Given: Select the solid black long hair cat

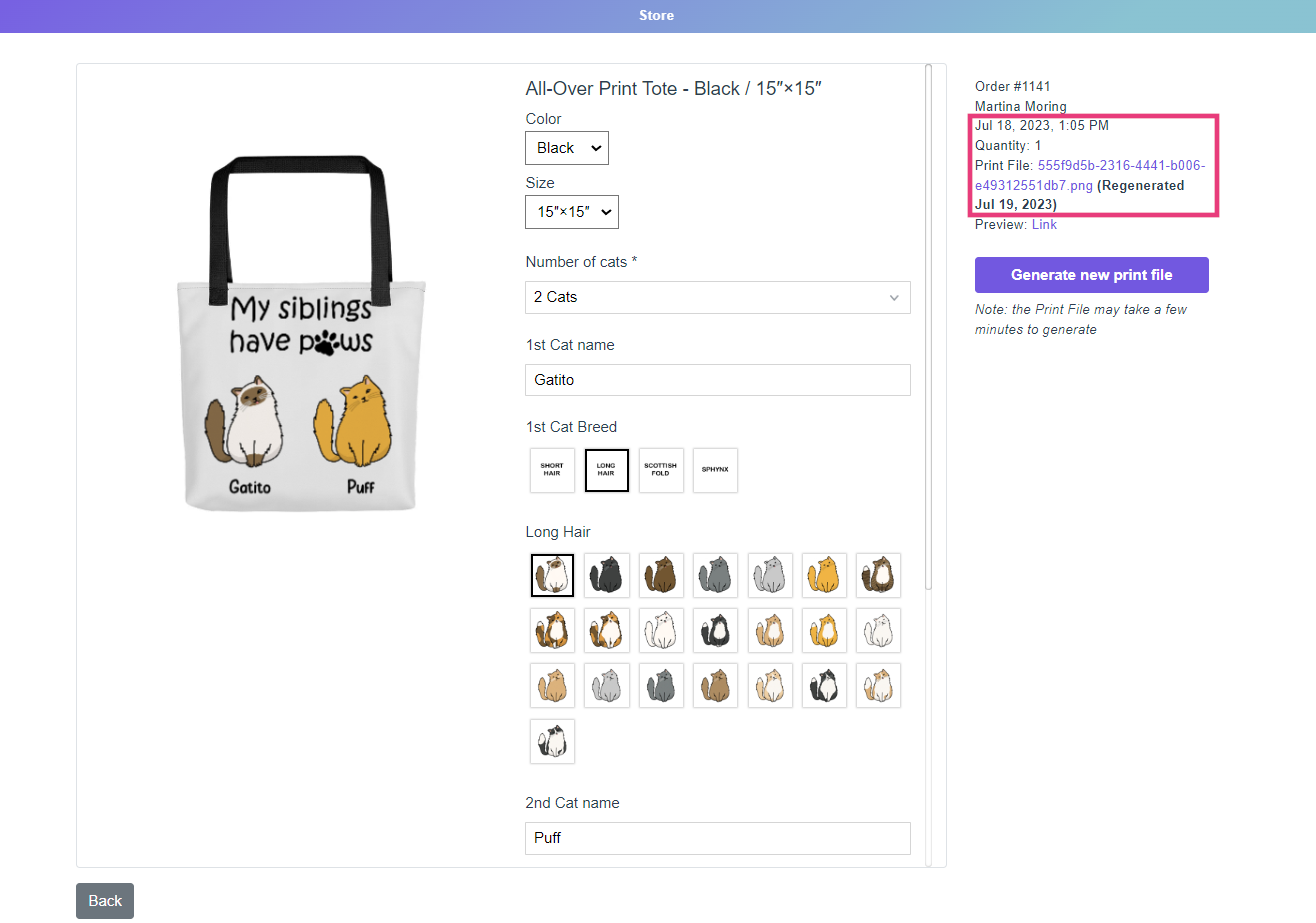Looking at the screenshot, I should (607, 575).
